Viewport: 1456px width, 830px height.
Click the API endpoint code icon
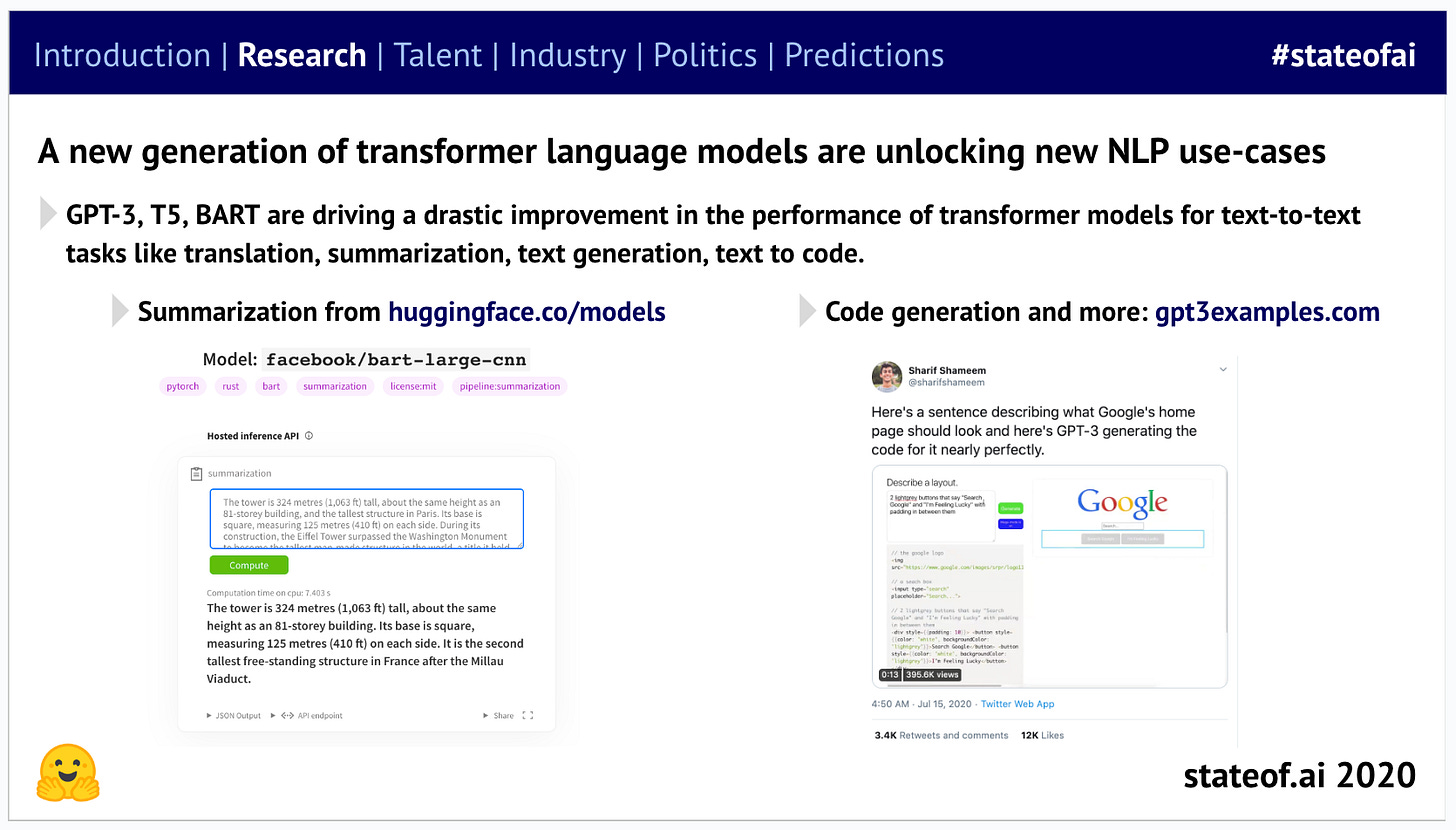pyautogui.click(x=287, y=715)
